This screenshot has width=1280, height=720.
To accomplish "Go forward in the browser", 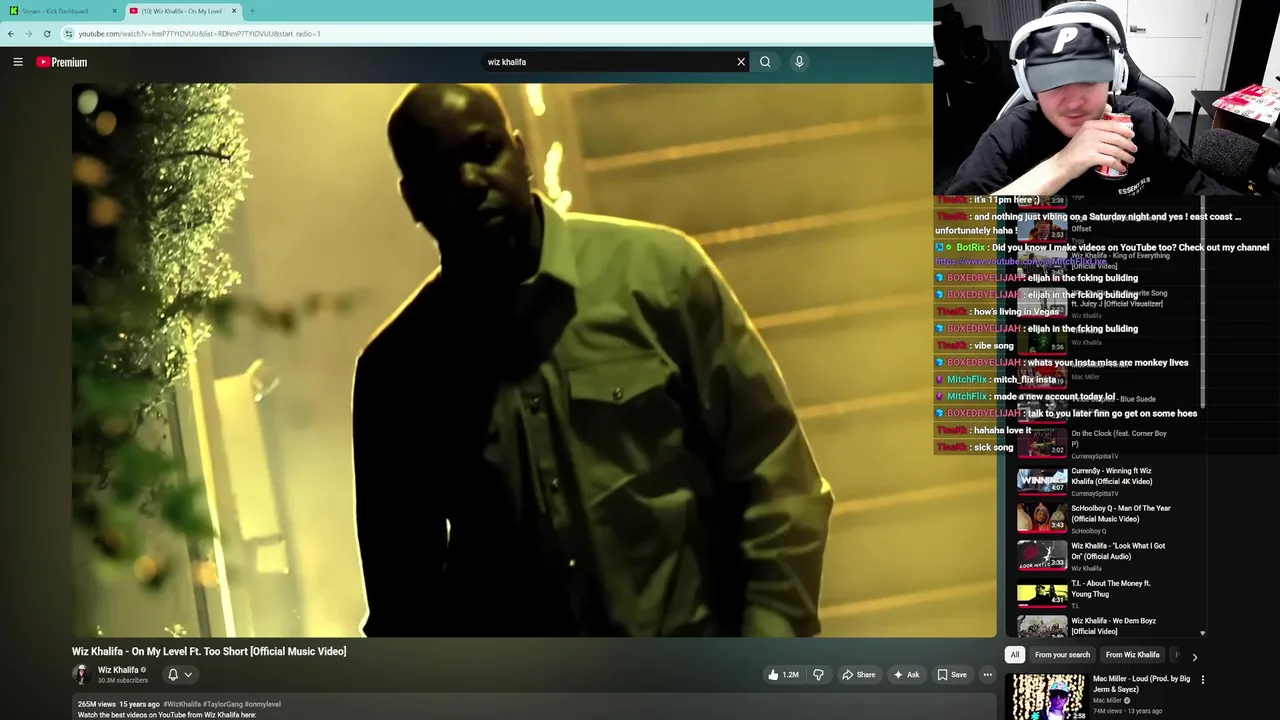I will coord(29,34).
